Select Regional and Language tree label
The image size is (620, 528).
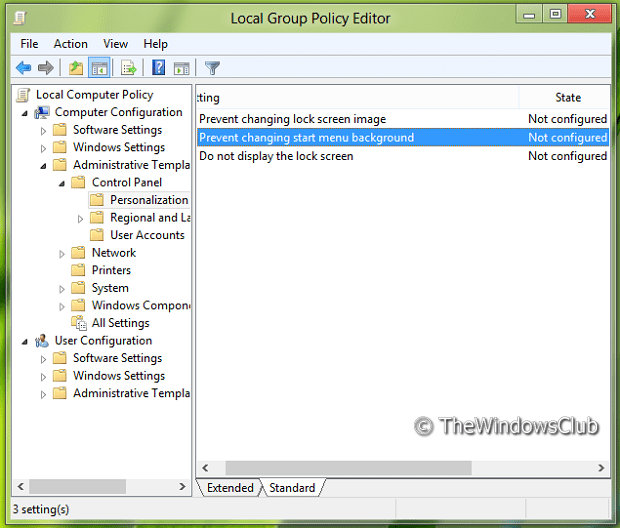[x=150, y=218]
